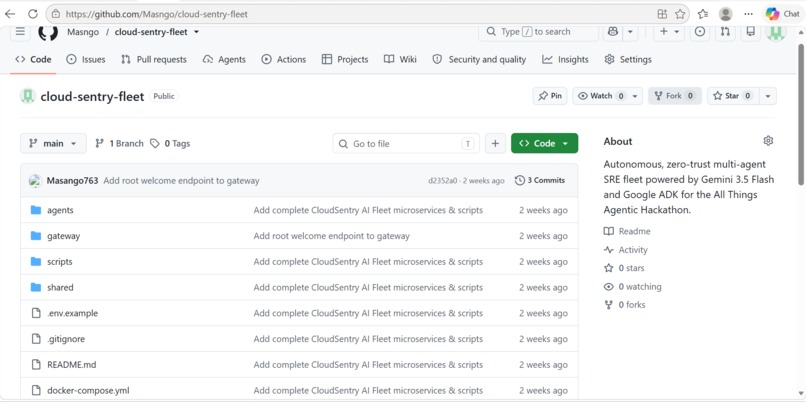Viewport: 806px width, 402px height.
Task: Click the browser back arrow
Action: [10, 14]
